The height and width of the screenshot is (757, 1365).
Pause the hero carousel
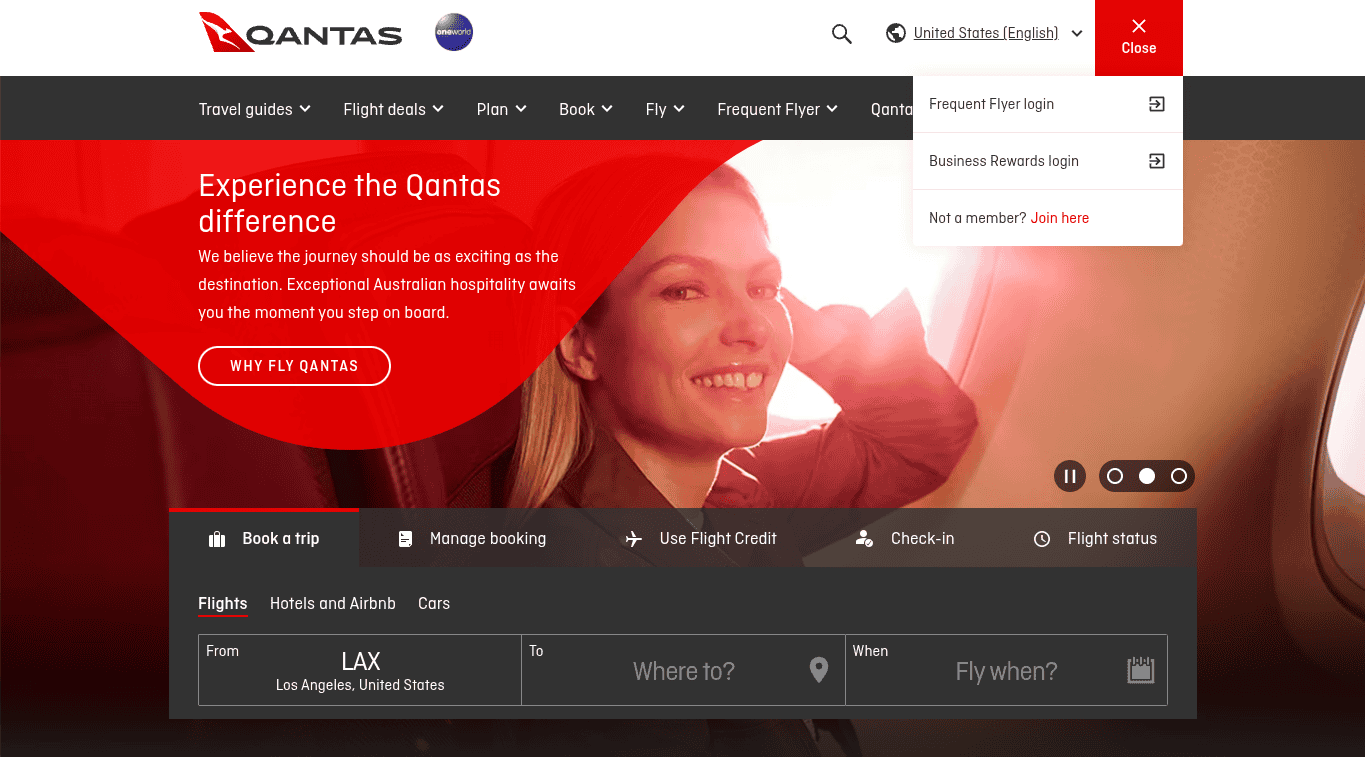coord(1070,476)
